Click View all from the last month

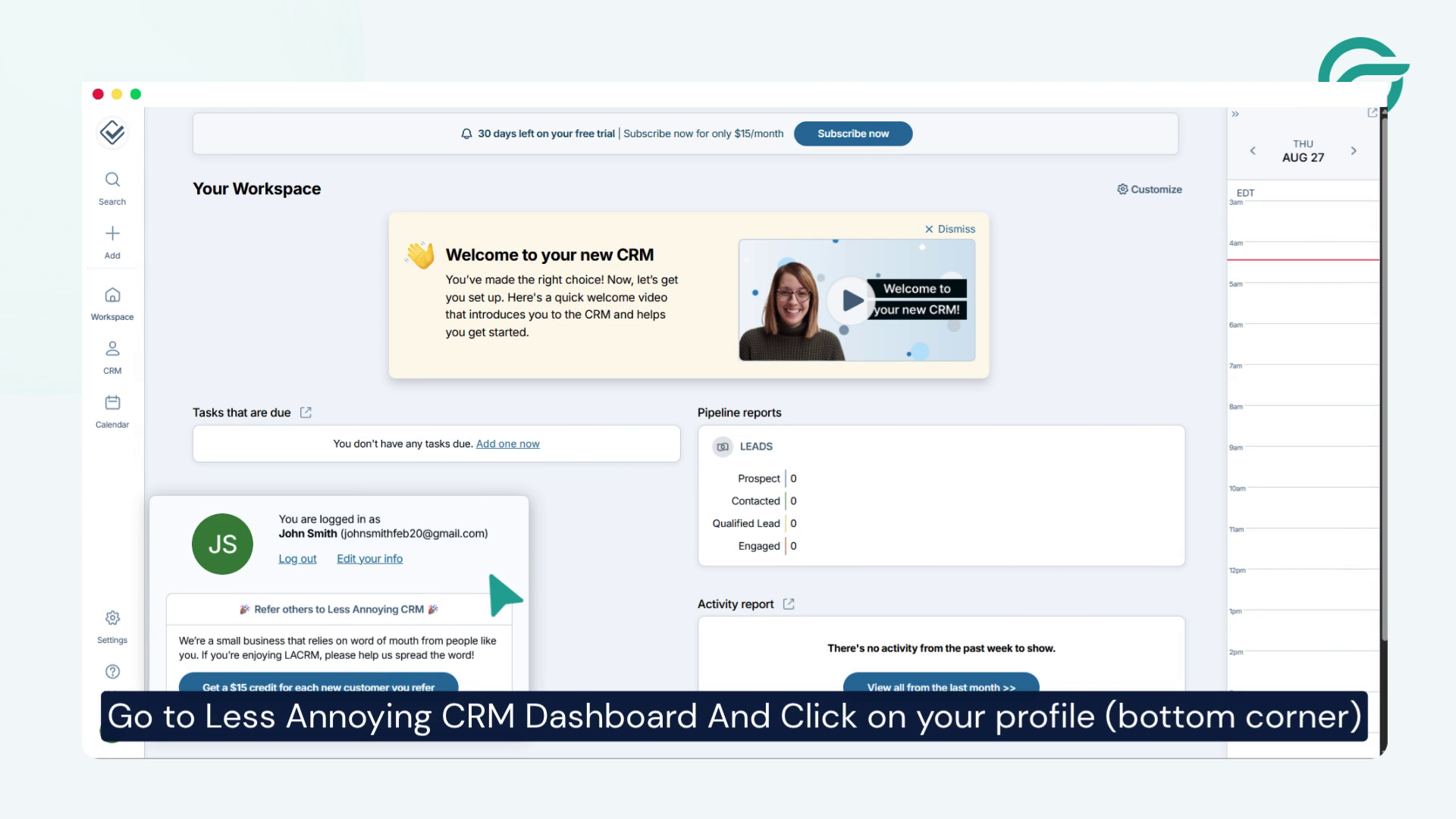(x=941, y=682)
